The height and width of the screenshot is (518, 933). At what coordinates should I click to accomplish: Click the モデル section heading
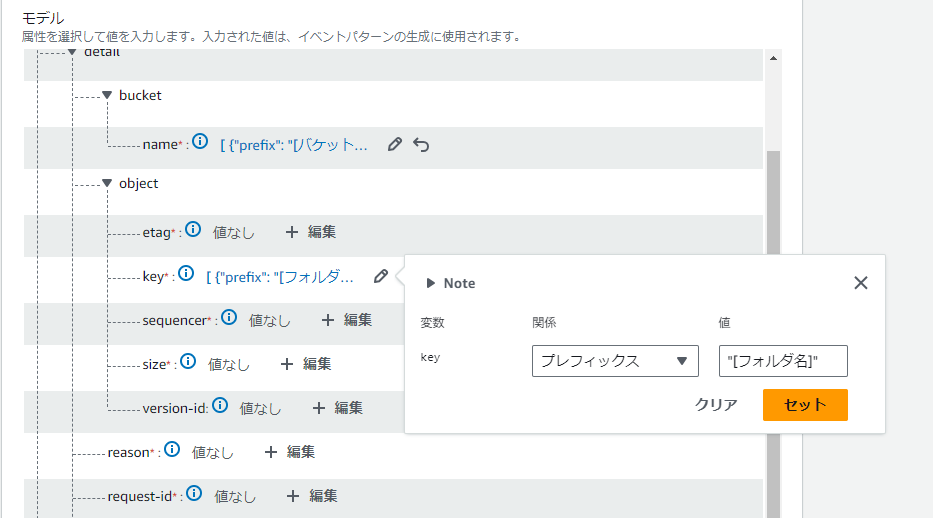pos(43,18)
